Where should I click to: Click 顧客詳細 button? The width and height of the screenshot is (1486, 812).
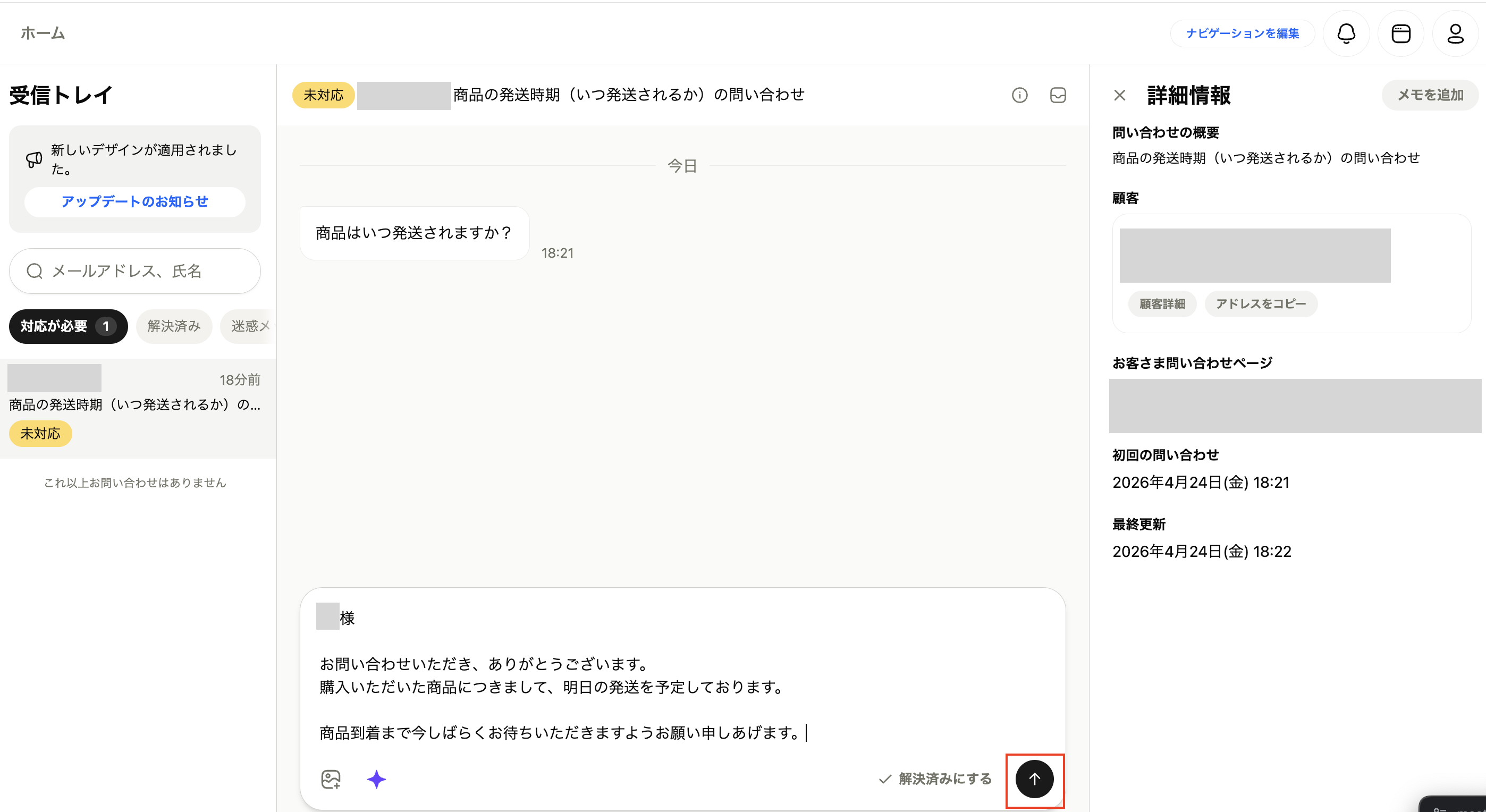click(1162, 304)
